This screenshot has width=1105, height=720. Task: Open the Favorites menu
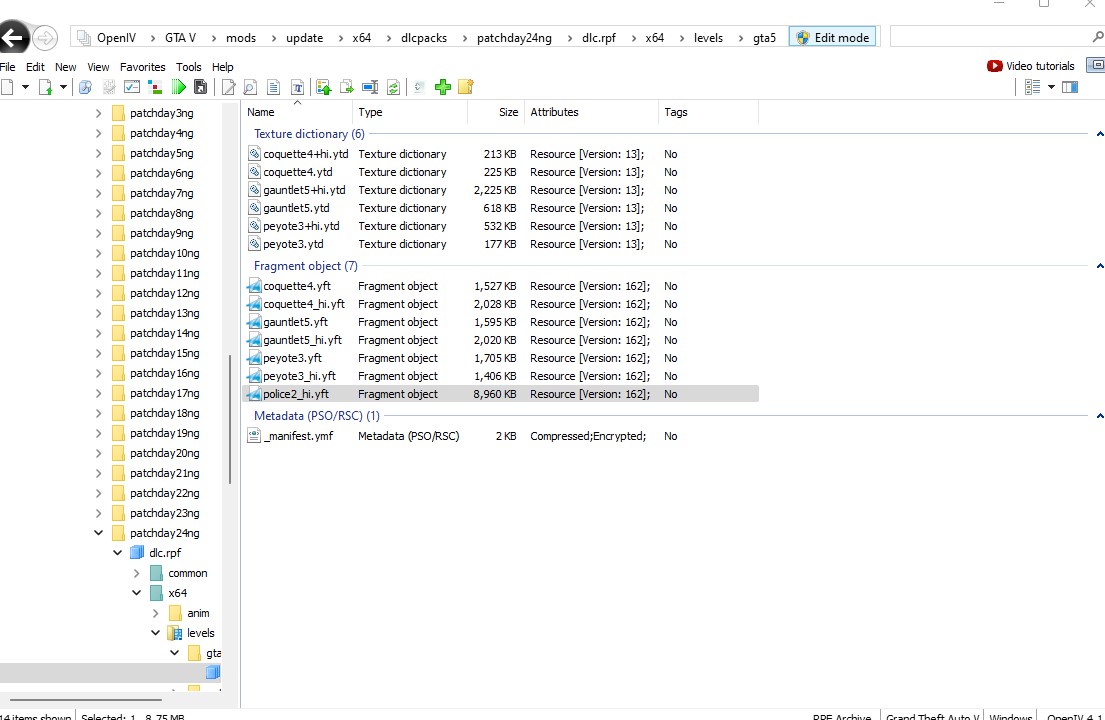pos(142,67)
